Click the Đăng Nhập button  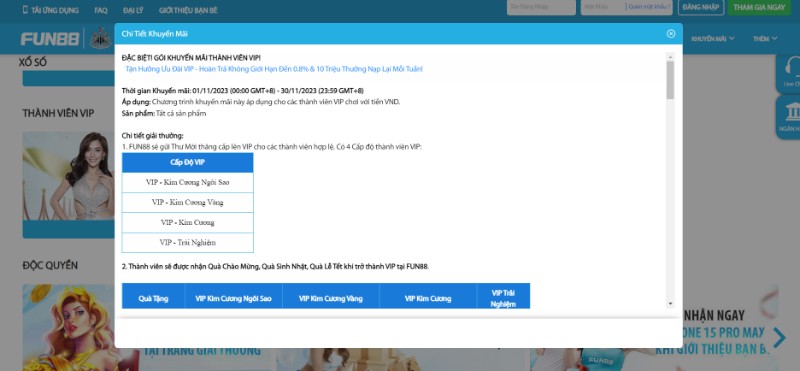[701, 7]
